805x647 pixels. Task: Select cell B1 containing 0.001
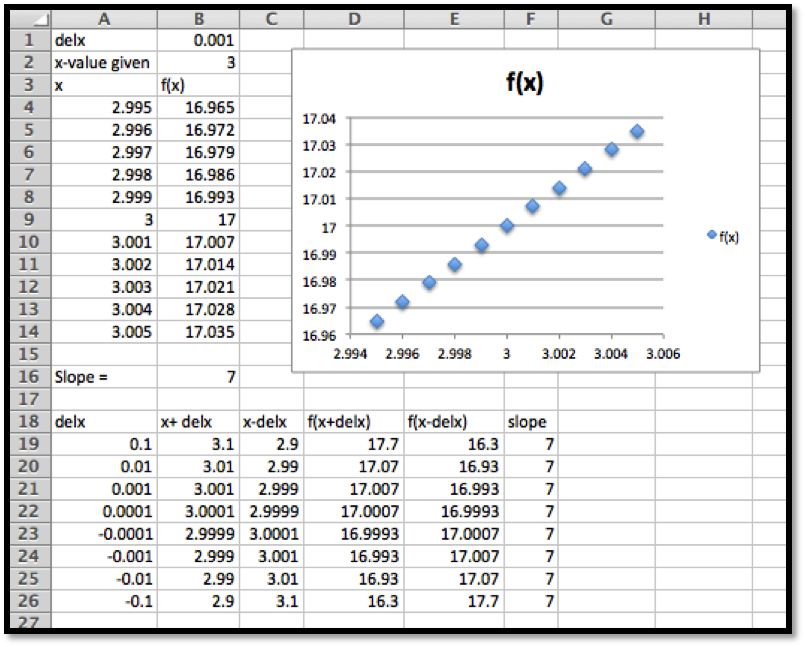(x=198, y=40)
